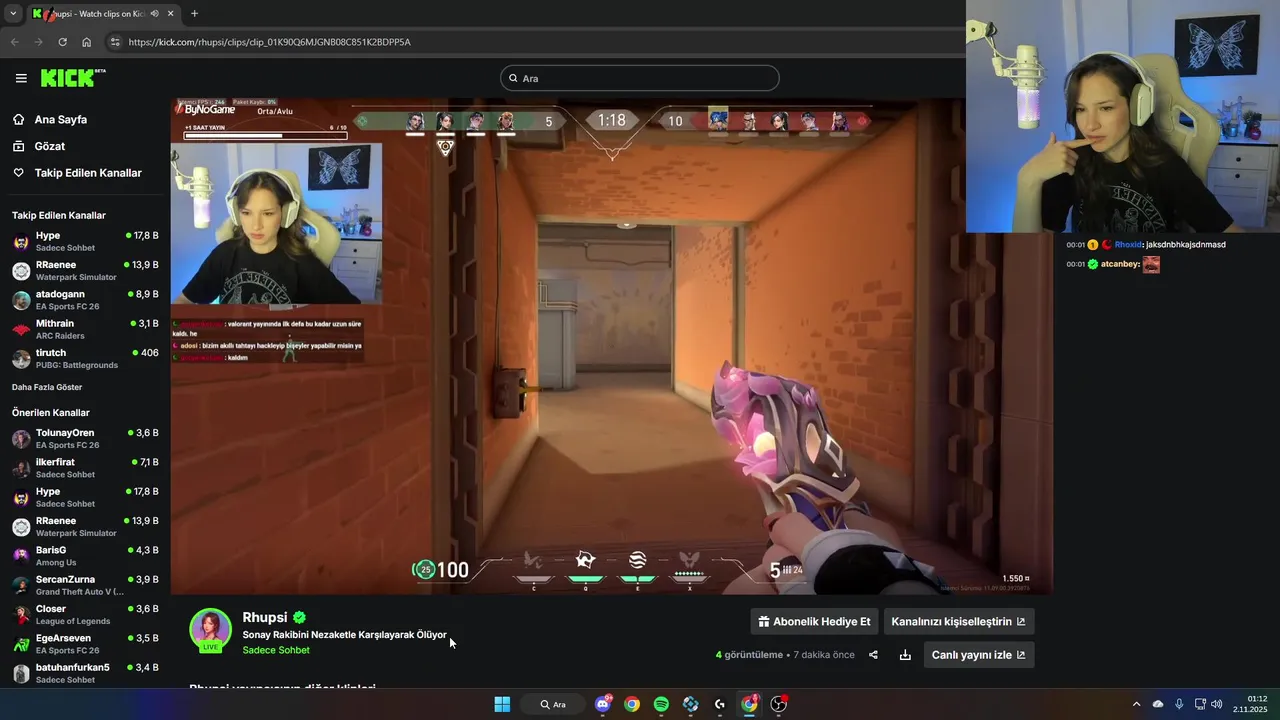1280x720 pixels.
Task: Click the clip video player
Action: click(611, 346)
